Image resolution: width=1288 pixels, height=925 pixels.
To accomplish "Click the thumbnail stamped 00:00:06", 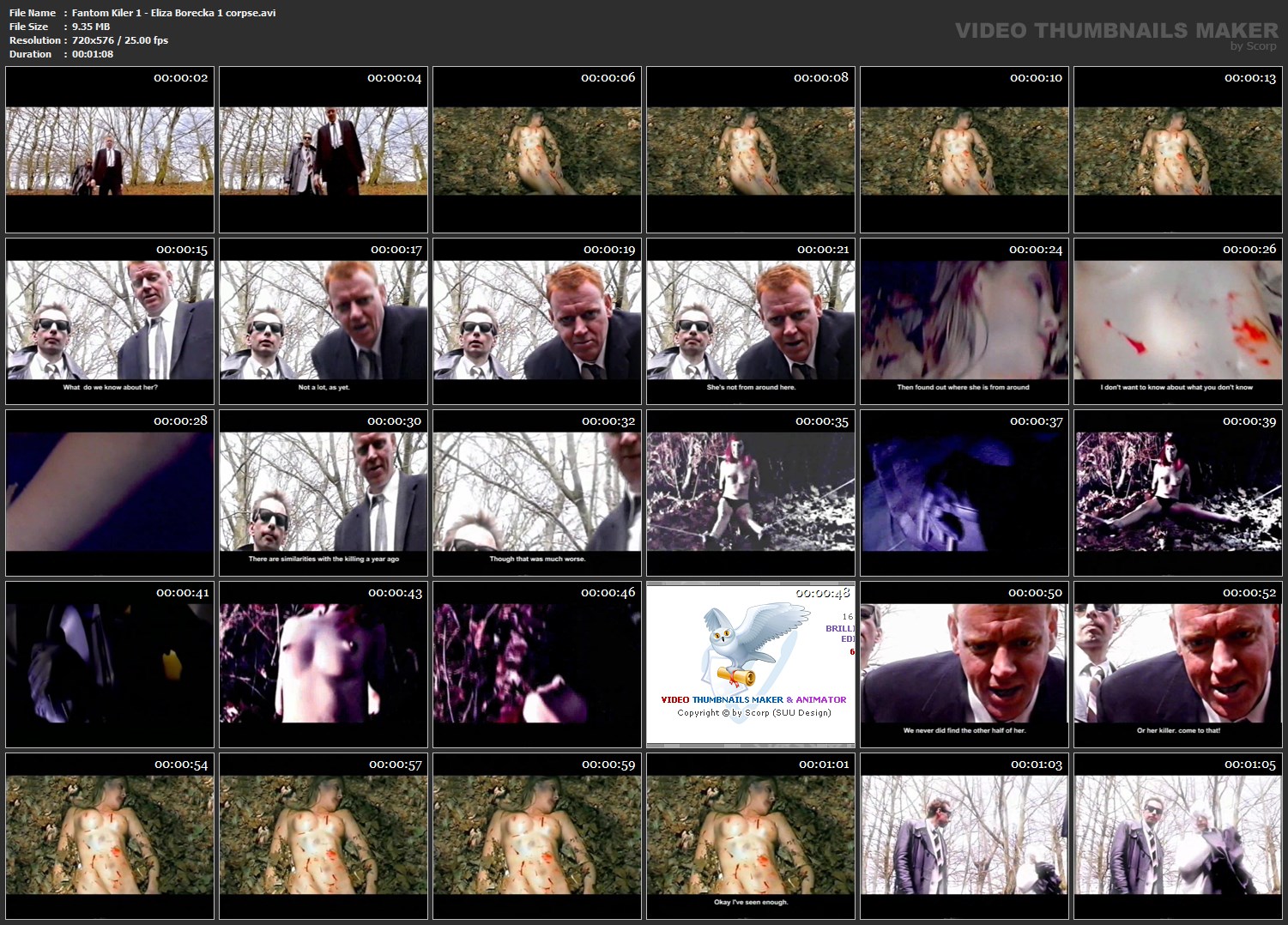I will tap(537, 150).
